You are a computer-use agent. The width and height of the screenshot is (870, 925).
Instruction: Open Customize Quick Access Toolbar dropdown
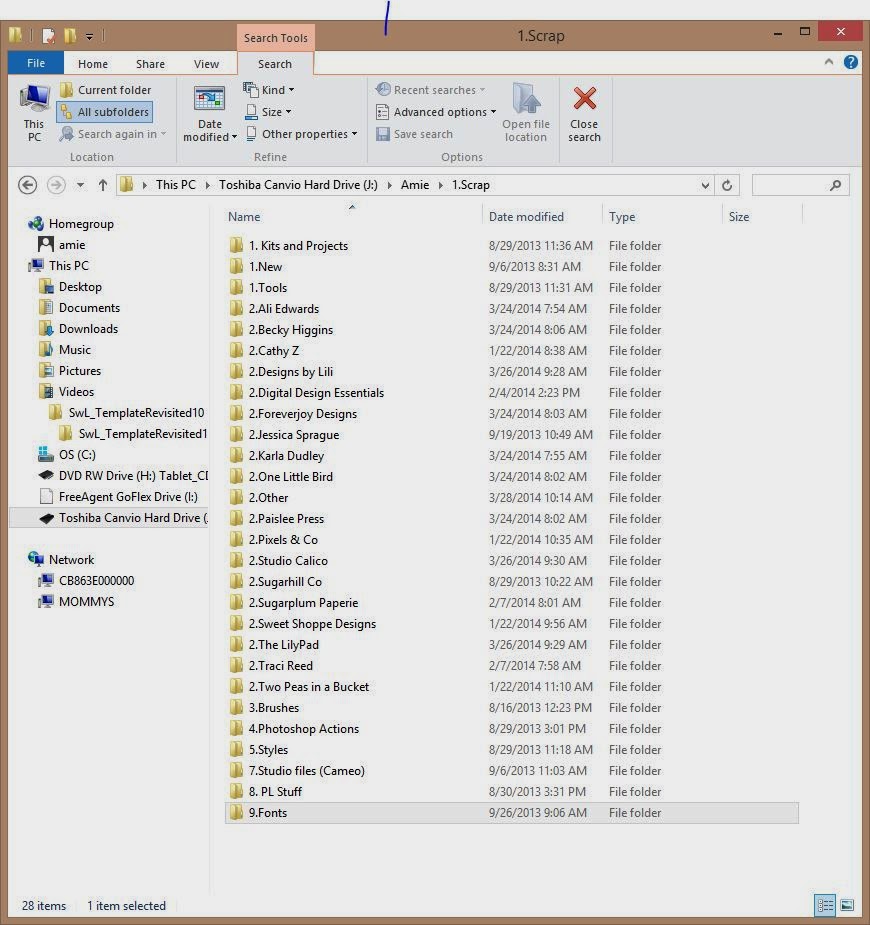(89, 37)
